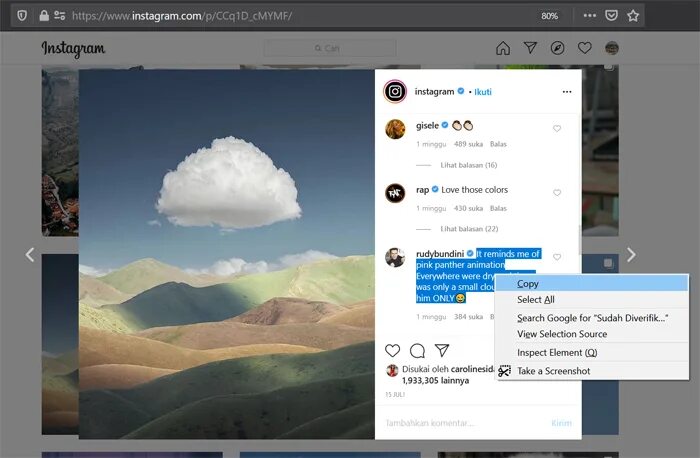Open rudybundini's profile picture
700x458 pixels.
pos(395,258)
